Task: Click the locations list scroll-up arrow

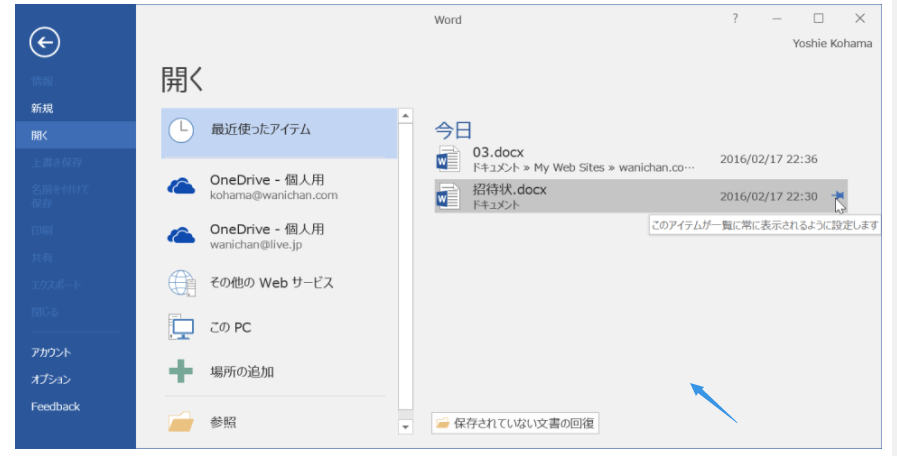Action: (405, 116)
